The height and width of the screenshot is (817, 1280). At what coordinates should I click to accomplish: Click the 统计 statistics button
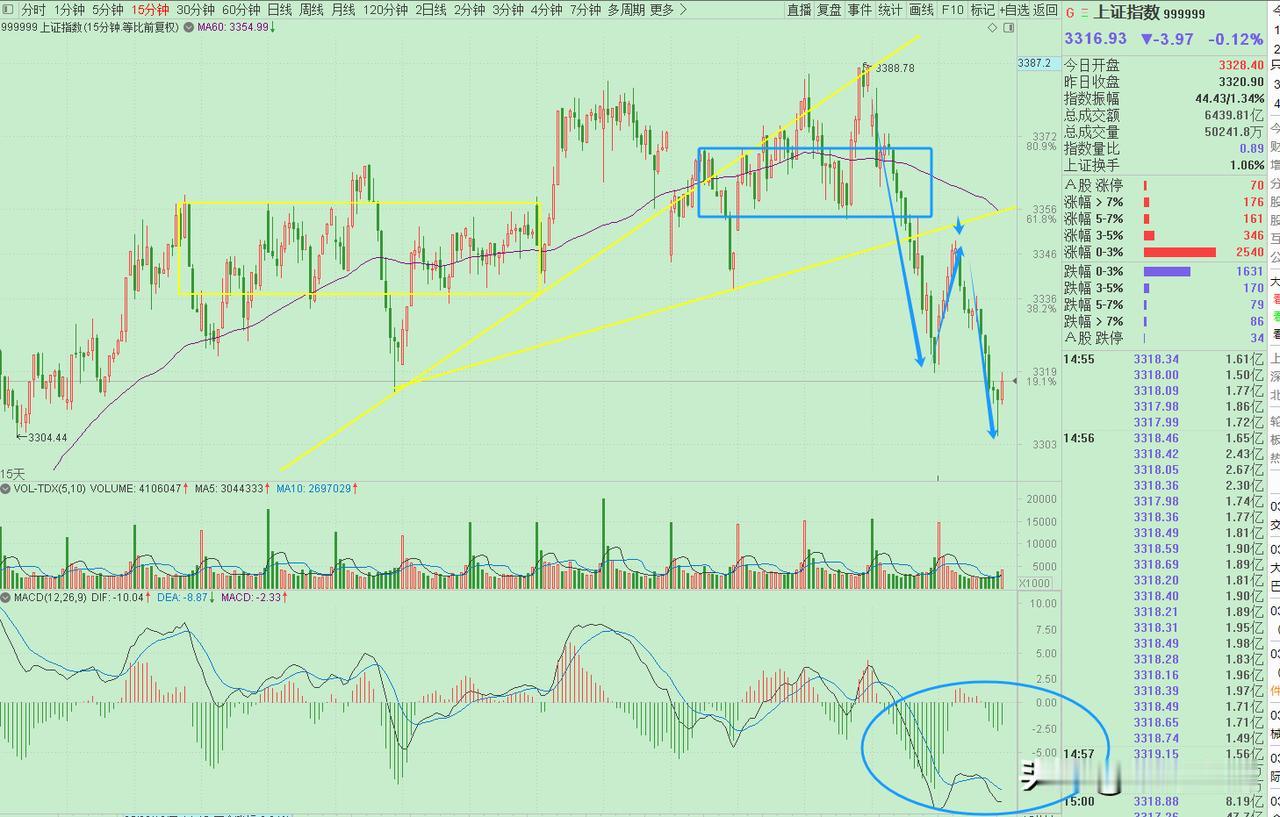coord(890,10)
